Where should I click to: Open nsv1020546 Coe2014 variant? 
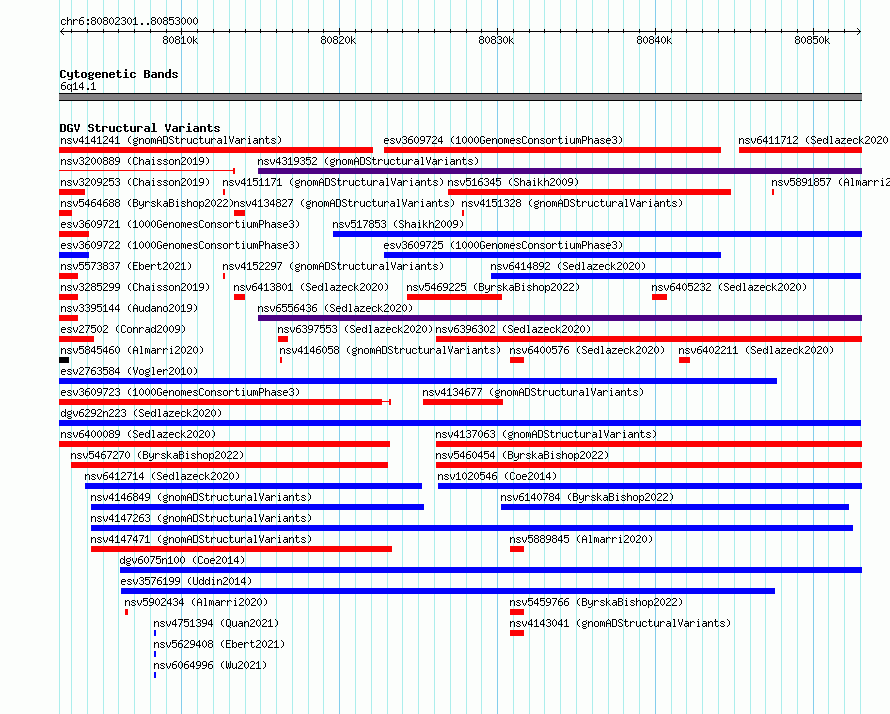pos(497,476)
